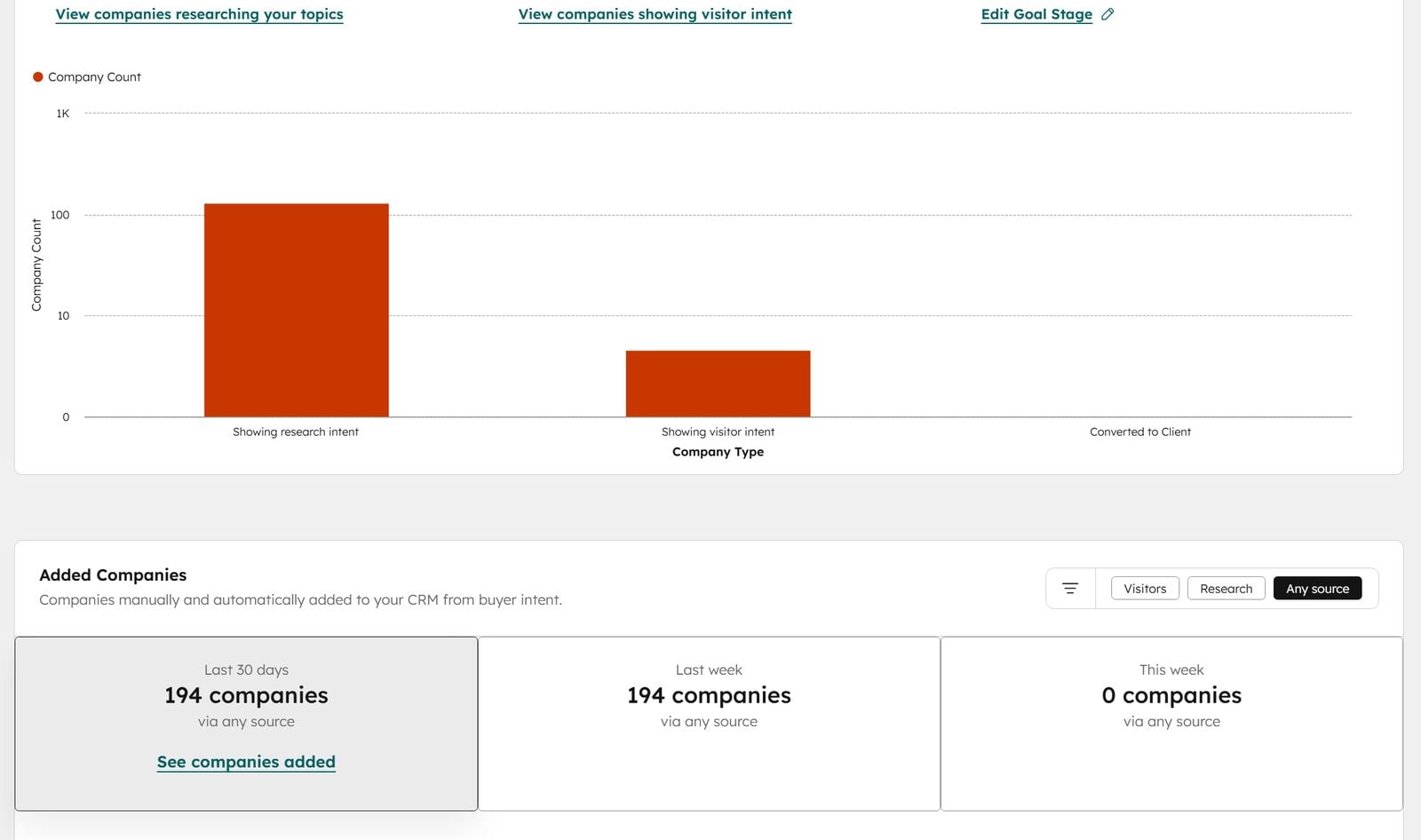Open View companies researching your topics link
This screenshot has height=840, width=1421.
tap(199, 14)
